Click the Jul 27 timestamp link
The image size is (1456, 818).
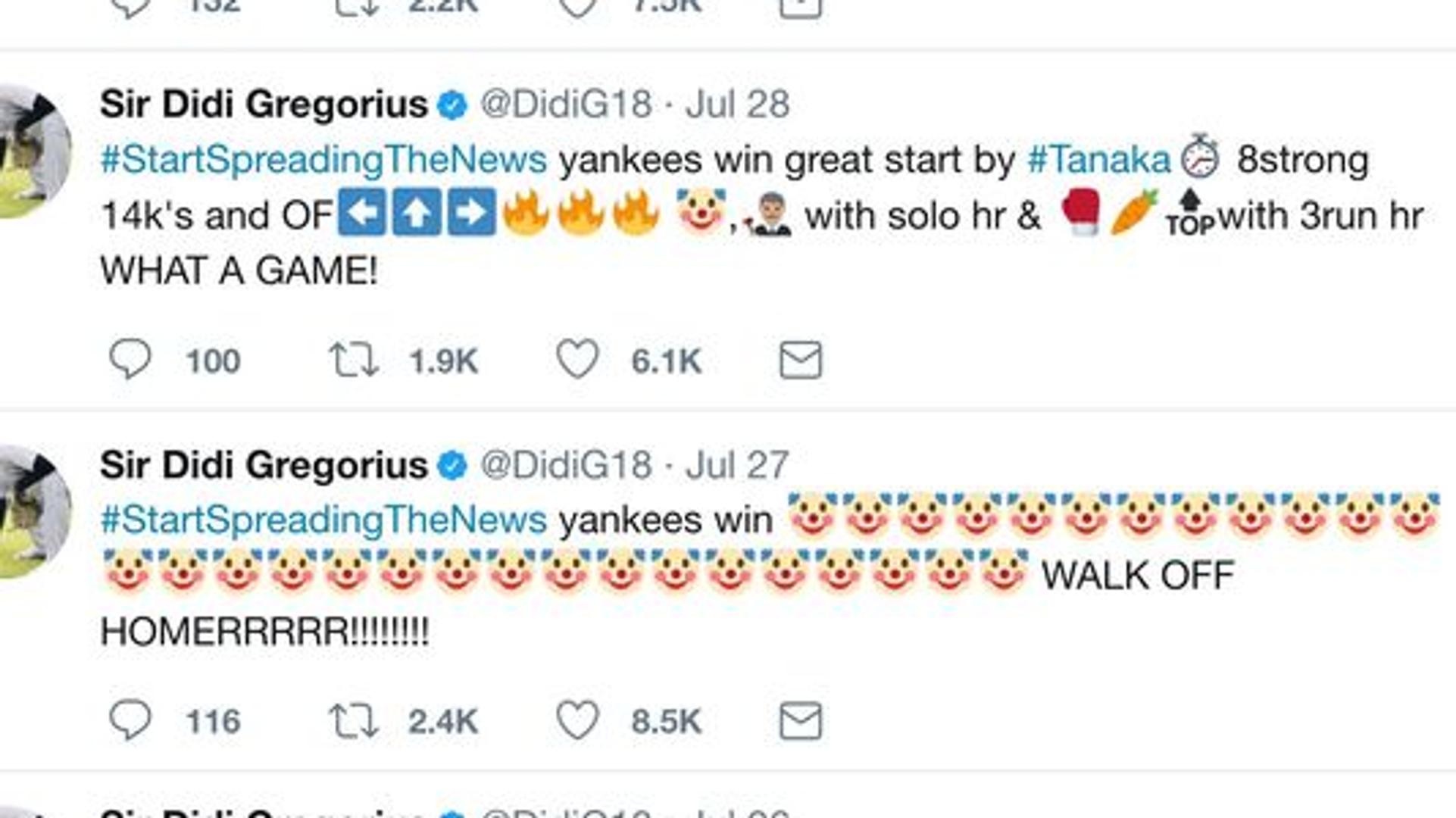coord(739,464)
